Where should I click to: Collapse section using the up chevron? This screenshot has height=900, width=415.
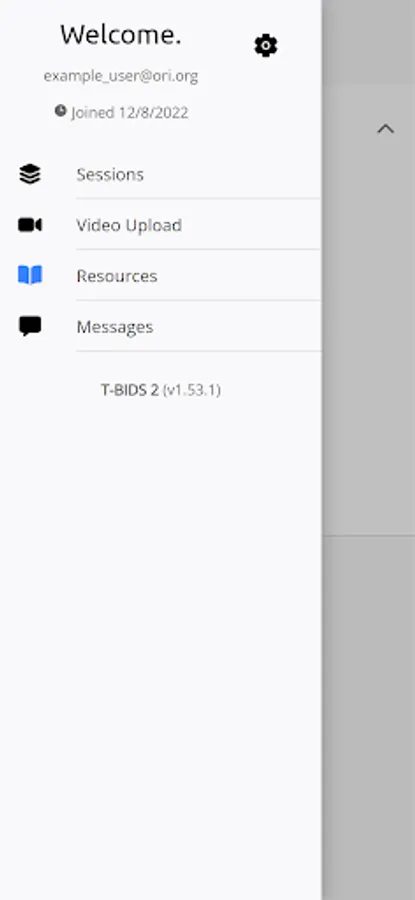click(386, 129)
